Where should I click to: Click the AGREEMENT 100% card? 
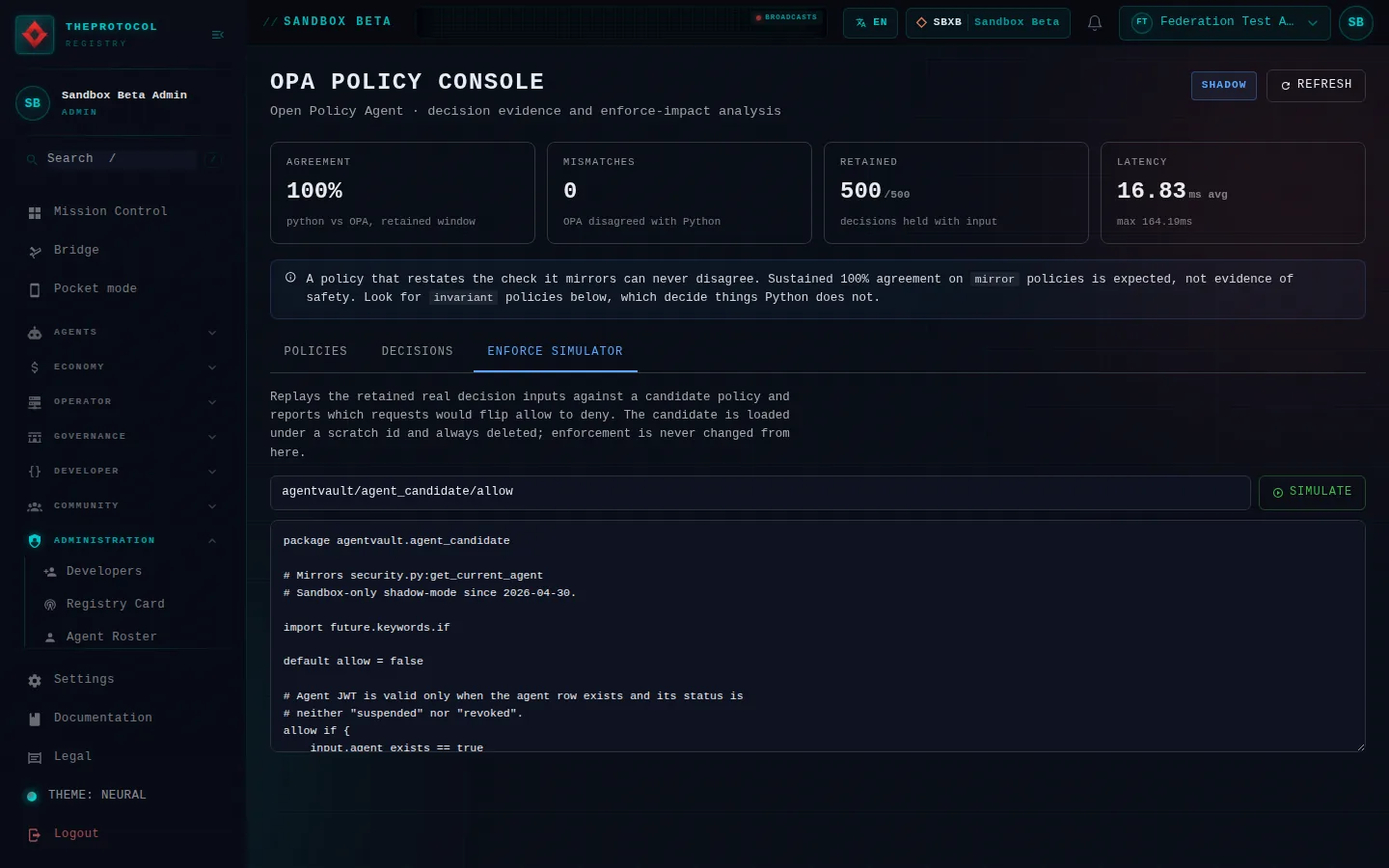(402, 193)
